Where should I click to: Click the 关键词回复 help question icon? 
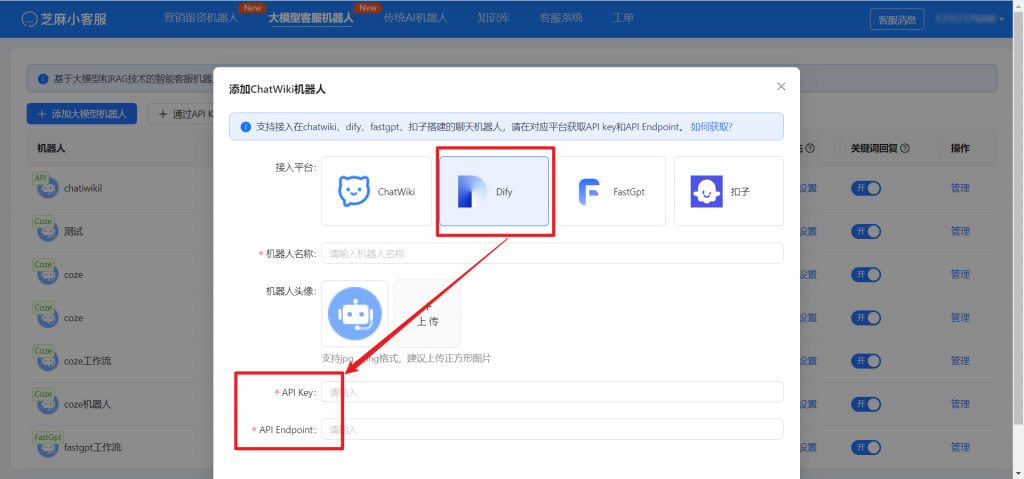click(x=905, y=148)
